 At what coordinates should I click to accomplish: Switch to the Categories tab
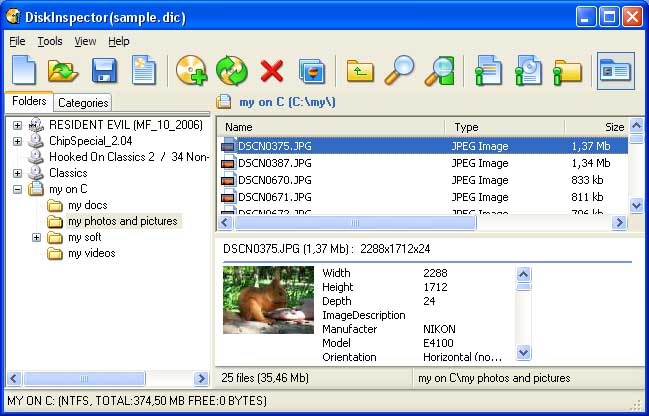tap(83, 103)
